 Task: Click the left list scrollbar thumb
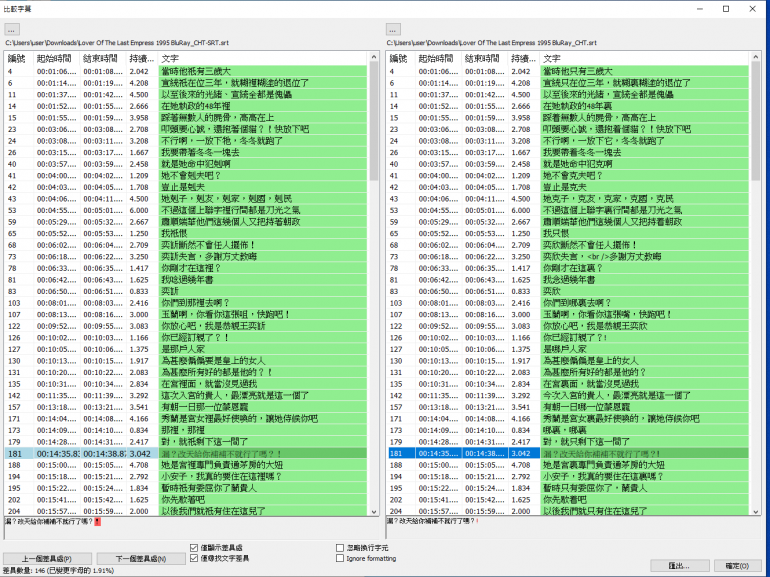pos(374,121)
